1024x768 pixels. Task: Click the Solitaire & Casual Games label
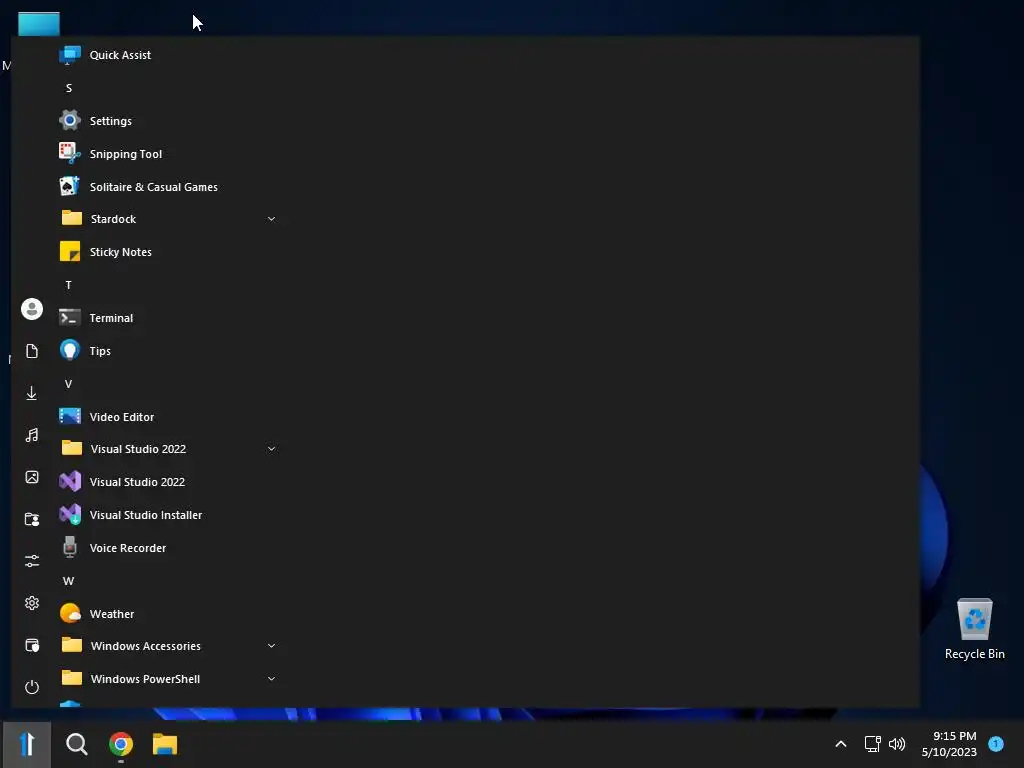[153, 187]
